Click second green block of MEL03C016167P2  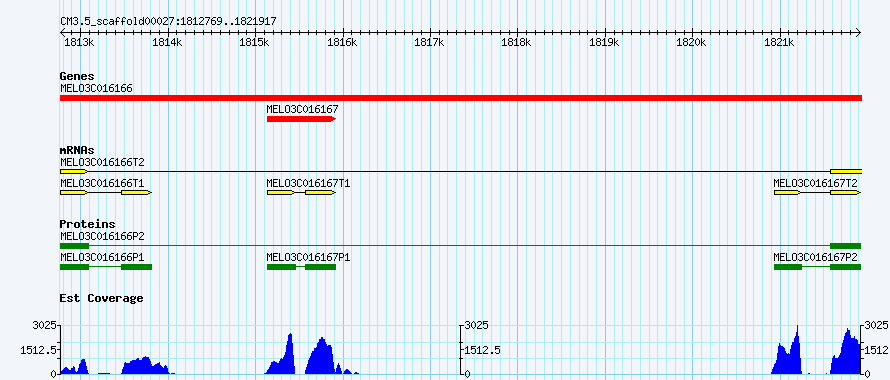coord(846,266)
